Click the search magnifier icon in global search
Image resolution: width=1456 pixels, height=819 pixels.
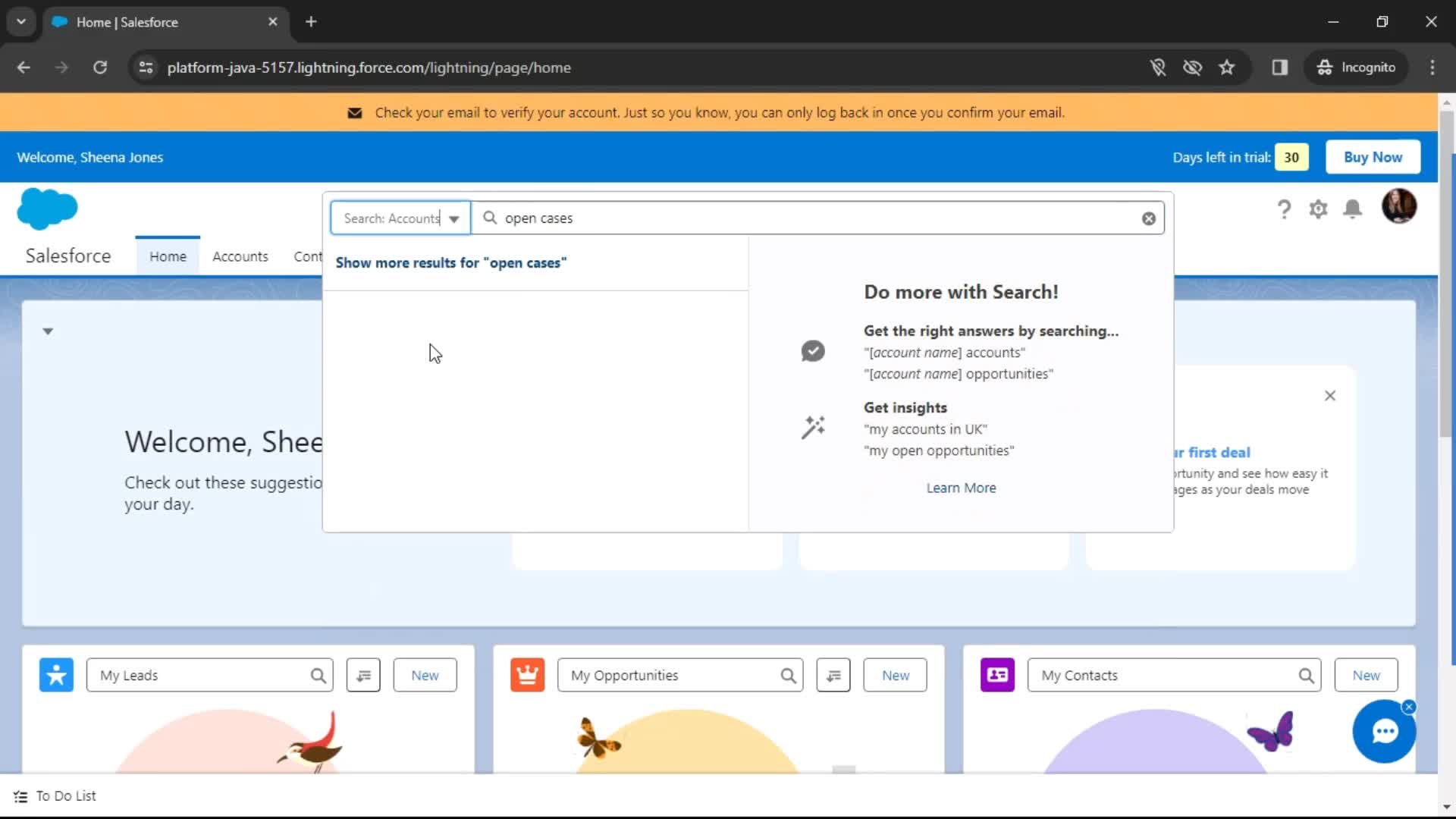click(490, 218)
